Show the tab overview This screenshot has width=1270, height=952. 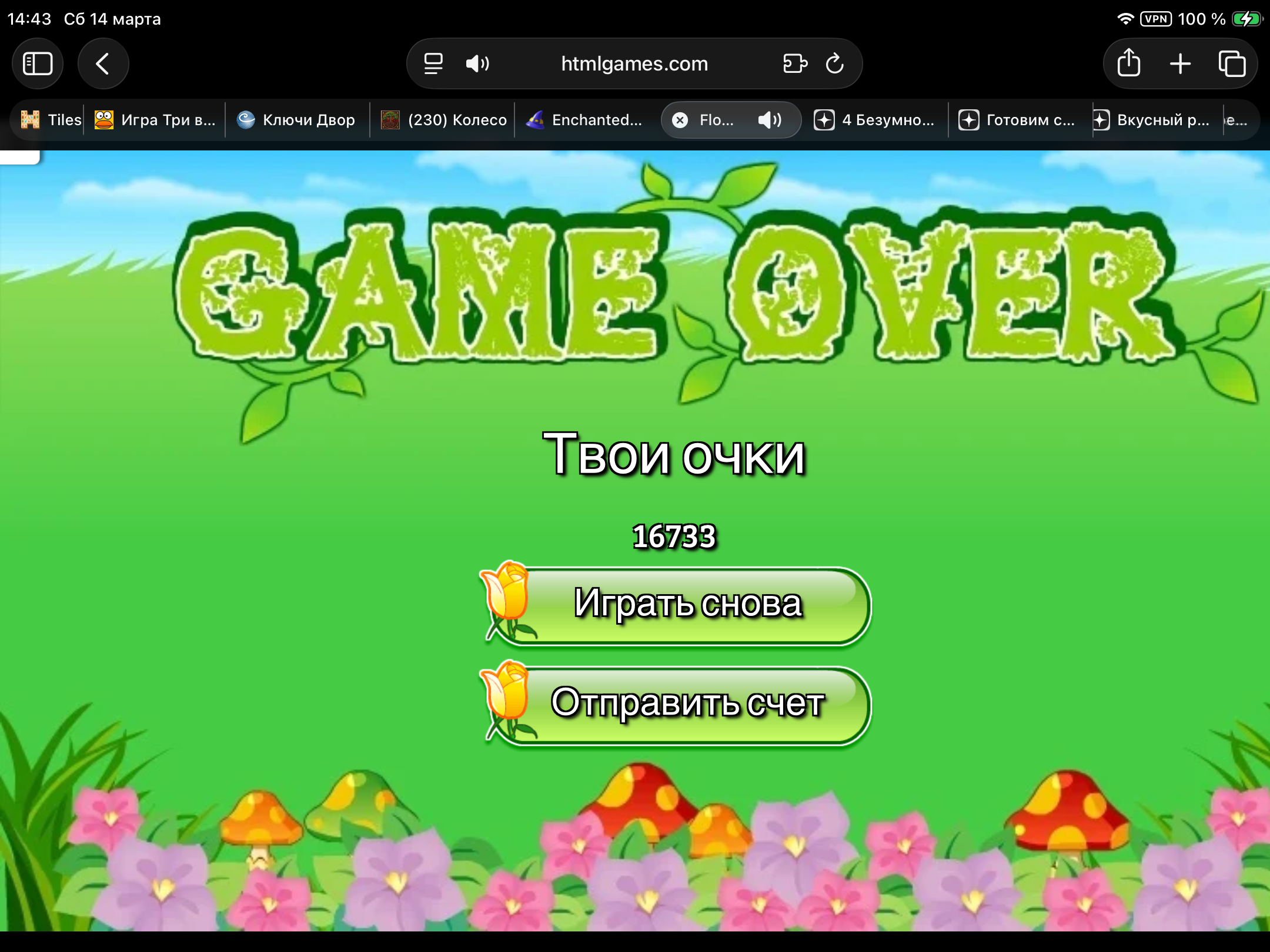pos(1232,63)
